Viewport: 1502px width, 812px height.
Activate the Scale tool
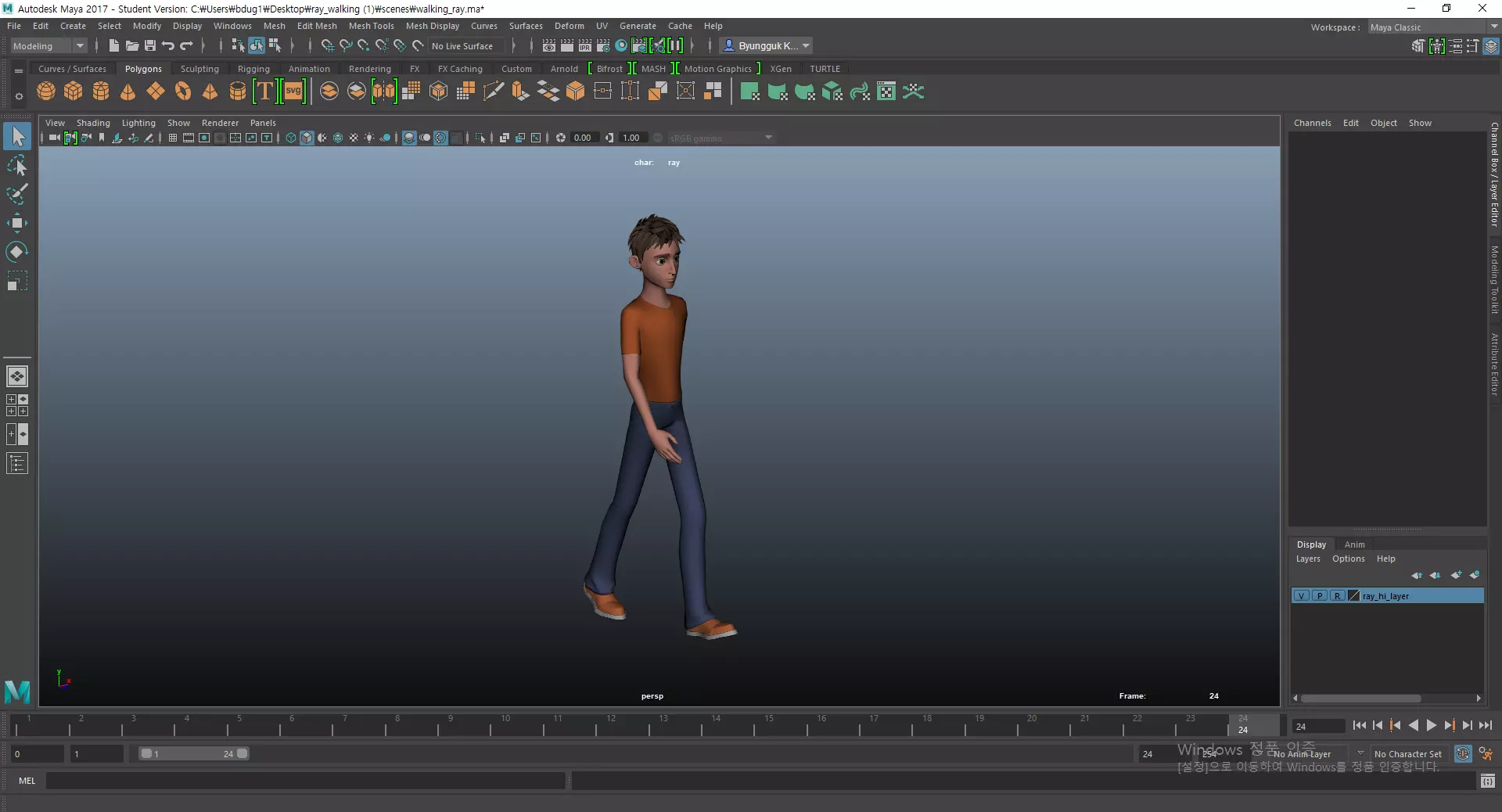point(17,281)
